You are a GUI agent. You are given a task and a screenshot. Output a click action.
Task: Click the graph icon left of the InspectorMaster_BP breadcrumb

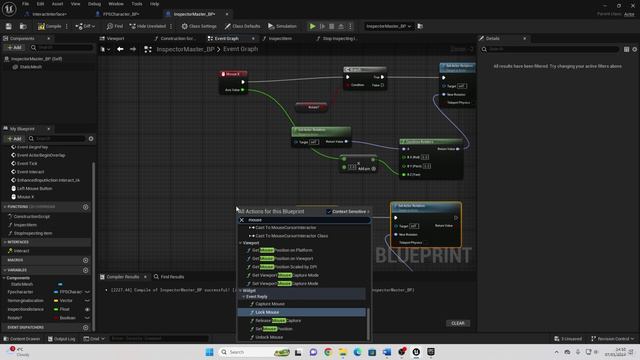[148, 49]
